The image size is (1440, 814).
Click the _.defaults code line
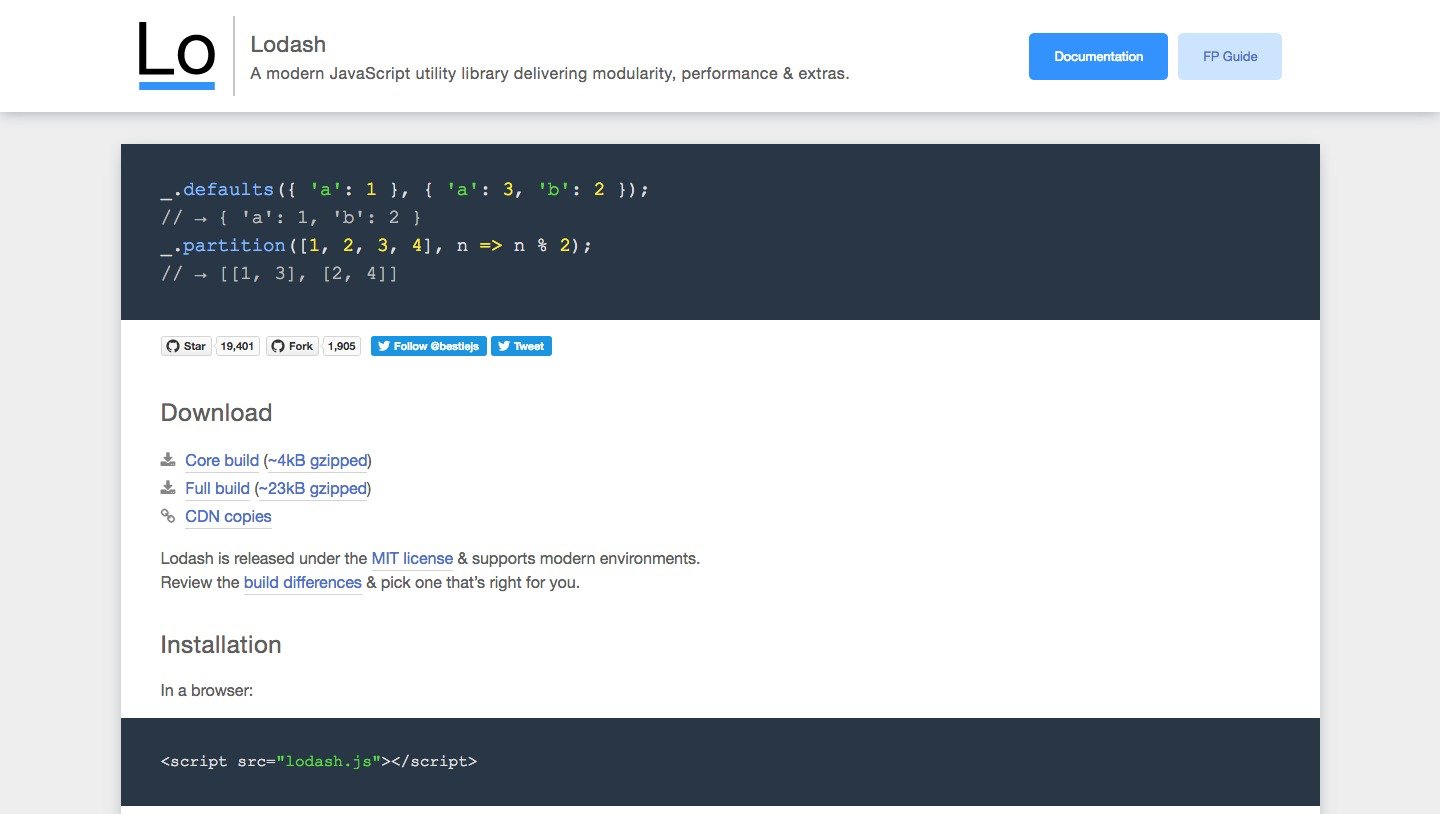405,189
